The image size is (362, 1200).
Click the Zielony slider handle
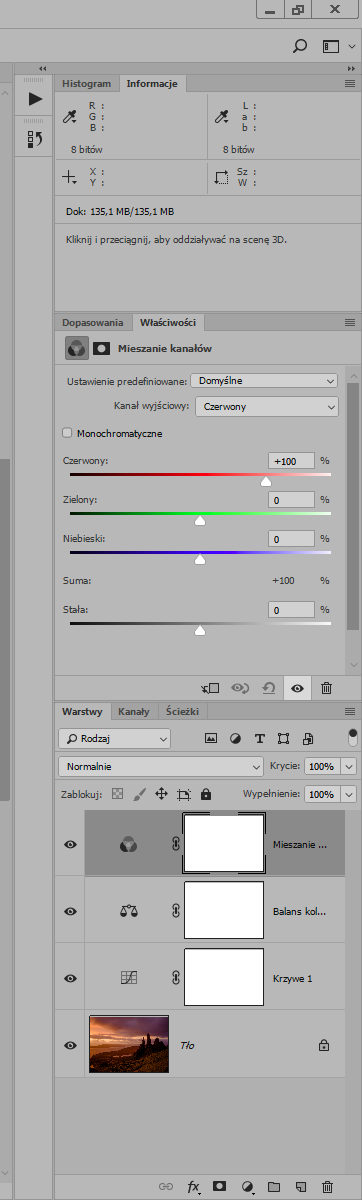(x=200, y=520)
